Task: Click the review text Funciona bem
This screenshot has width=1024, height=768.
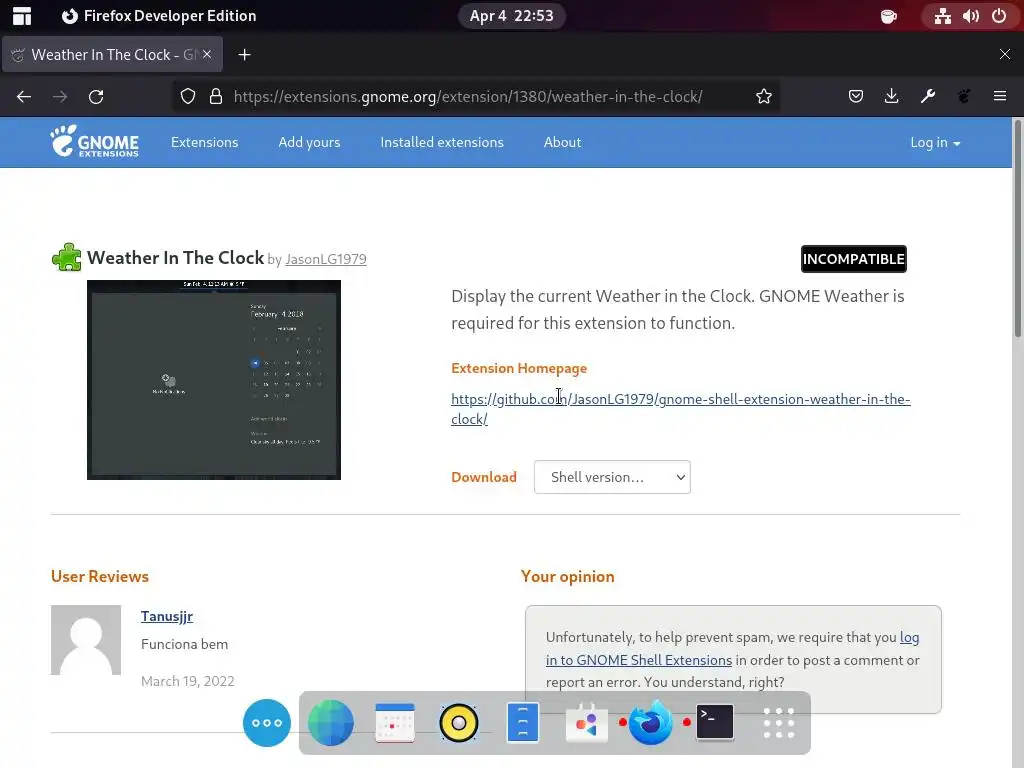Action: 184,644
